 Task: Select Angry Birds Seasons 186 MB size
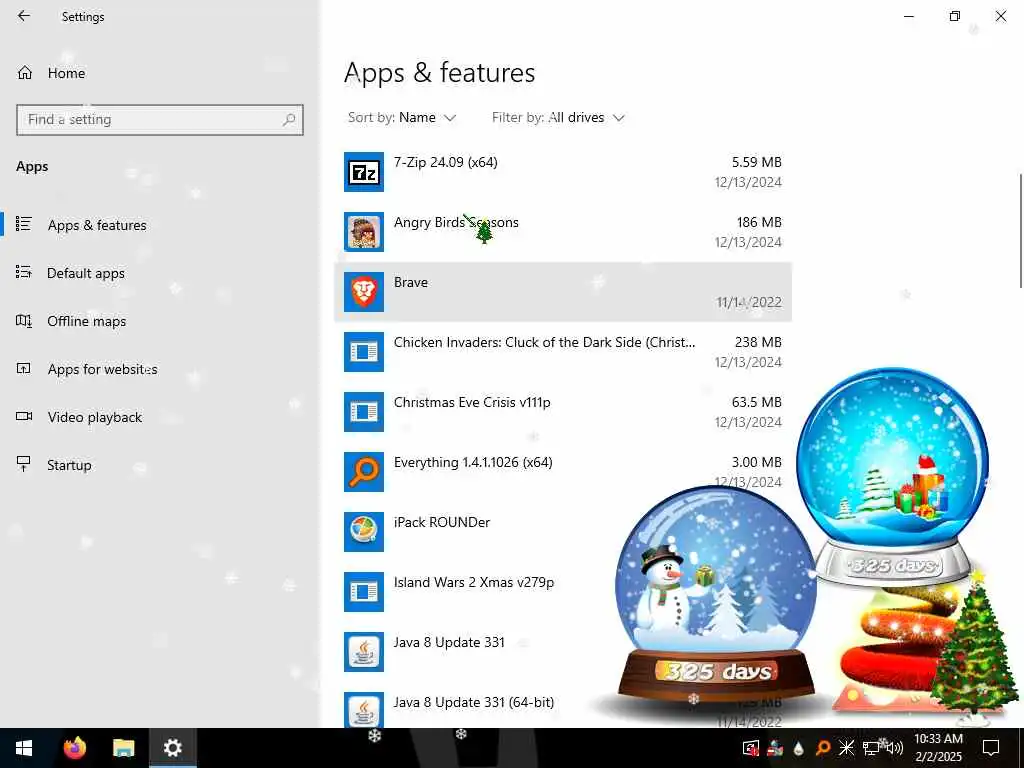(759, 223)
